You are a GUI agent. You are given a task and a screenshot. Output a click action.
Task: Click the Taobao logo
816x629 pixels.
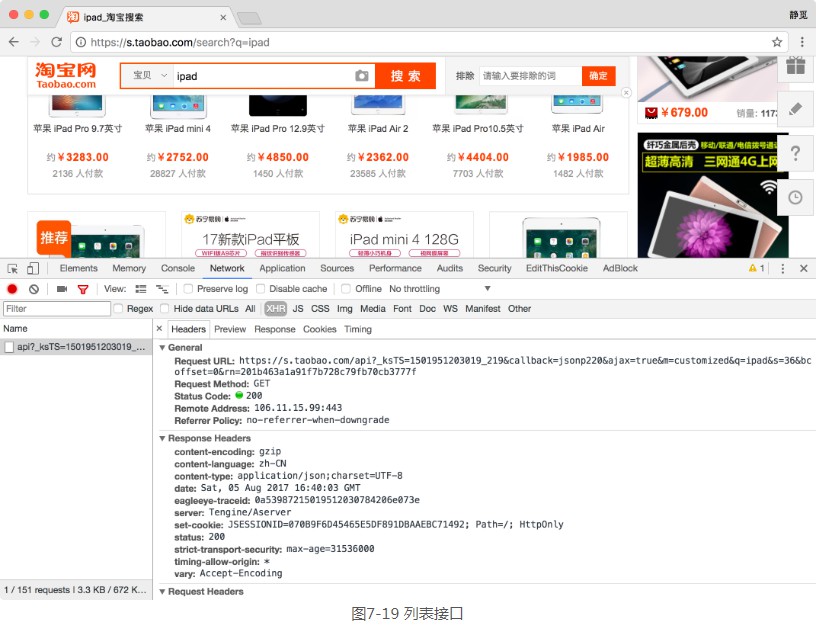tap(66, 75)
